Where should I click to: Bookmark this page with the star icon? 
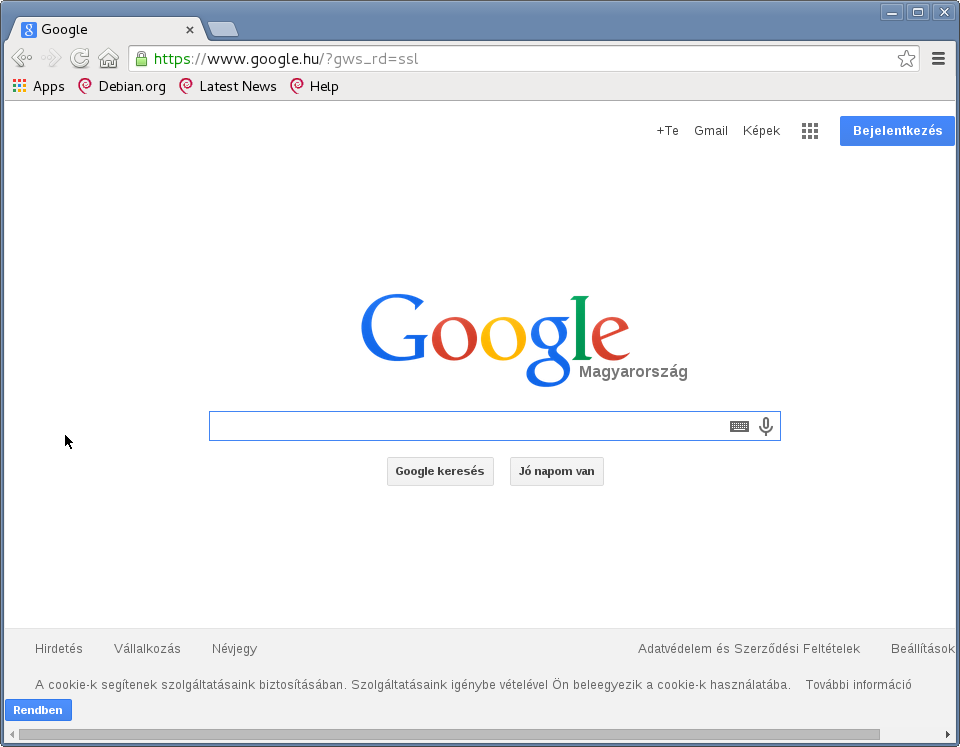pos(906,59)
